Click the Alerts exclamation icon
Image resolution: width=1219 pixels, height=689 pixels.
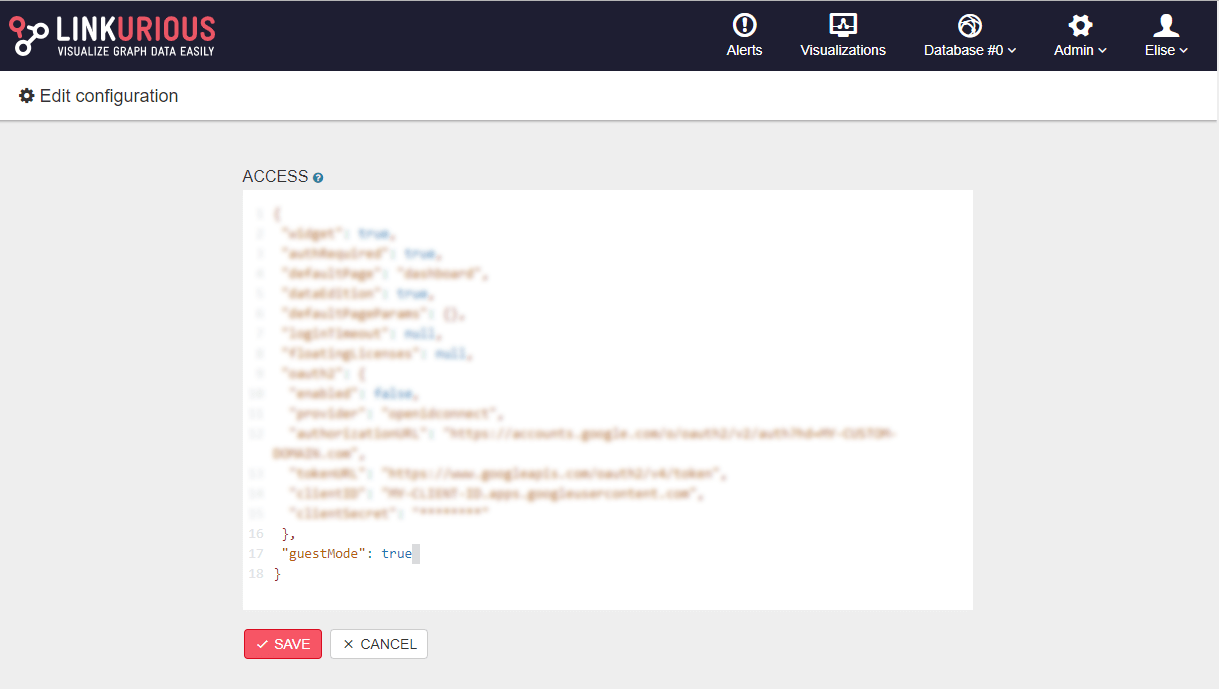(x=744, y=25)
